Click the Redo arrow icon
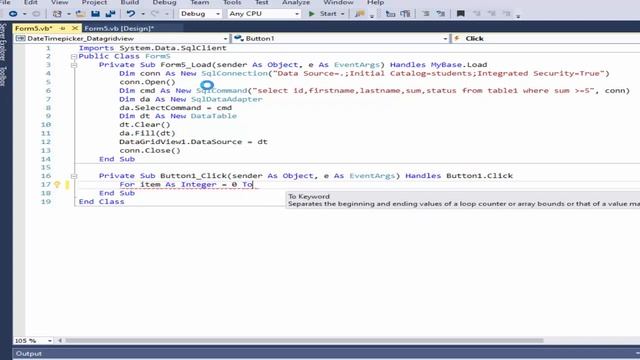The image size is (640, 360). point(155,14)
